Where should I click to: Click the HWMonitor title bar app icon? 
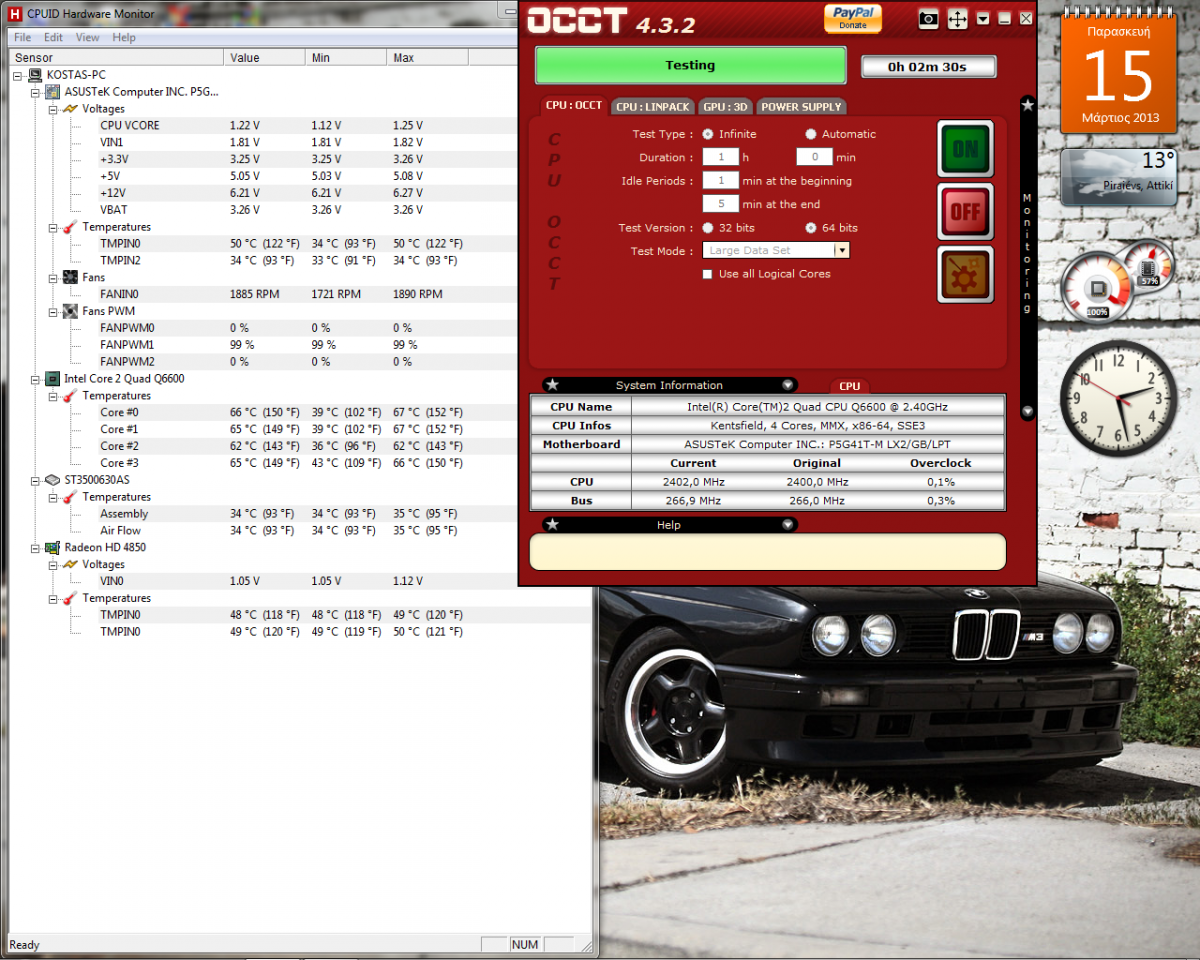15,13
